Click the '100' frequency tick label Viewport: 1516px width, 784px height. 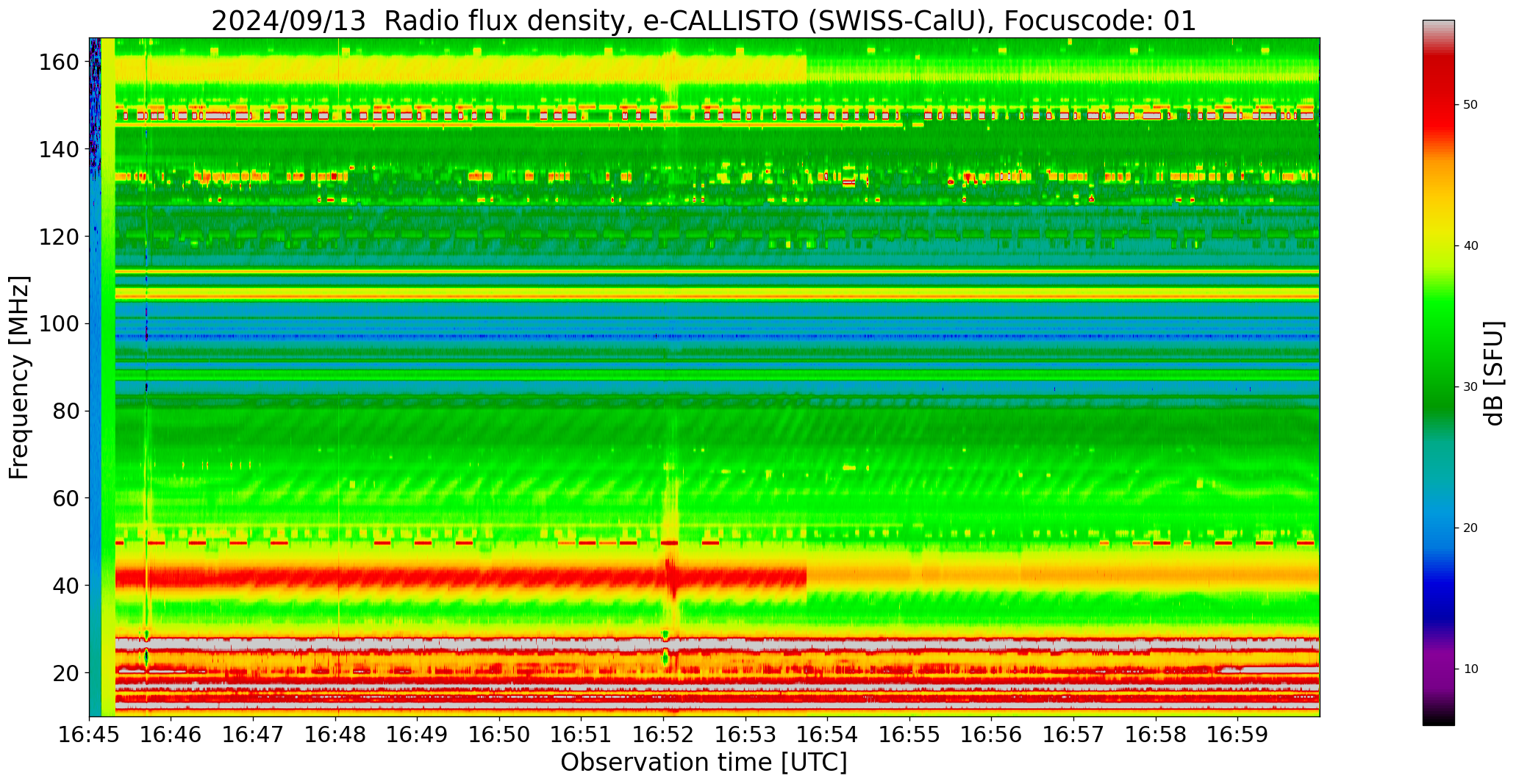tap(59, 324)
